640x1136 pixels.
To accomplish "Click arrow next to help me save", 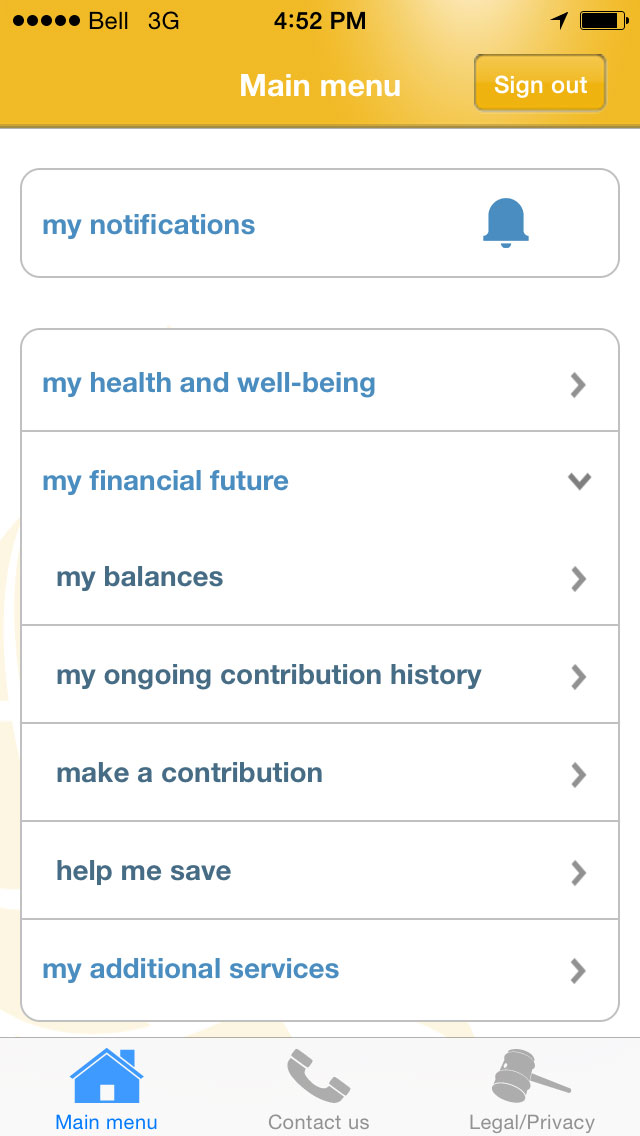I will (578, 872).
